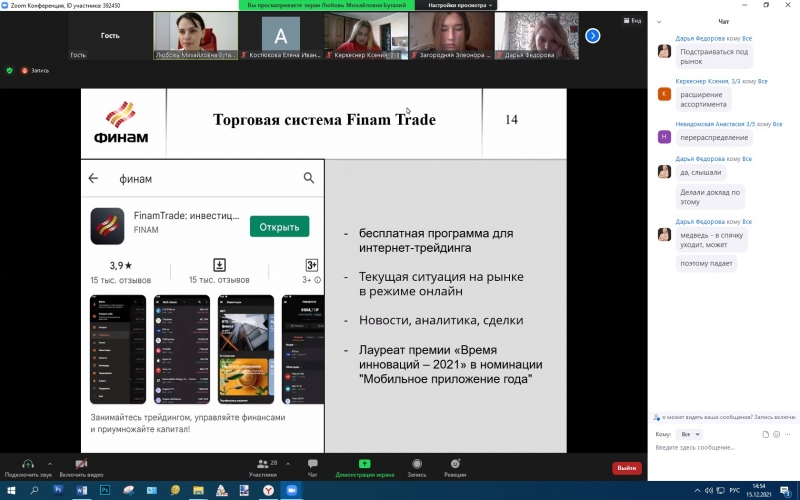Open the Реакции emoji menu
Screen dimensions: 800x500
455,467
